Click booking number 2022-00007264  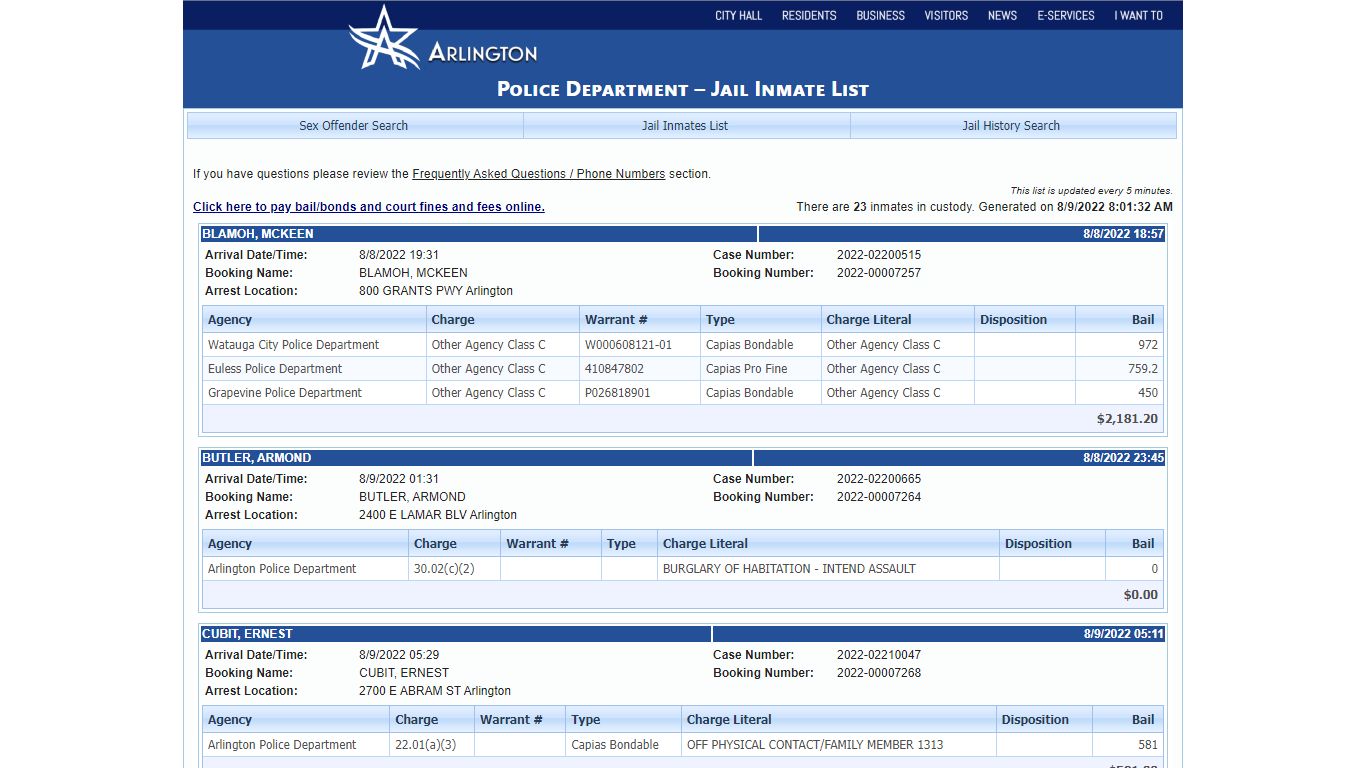tap(879, 497)
